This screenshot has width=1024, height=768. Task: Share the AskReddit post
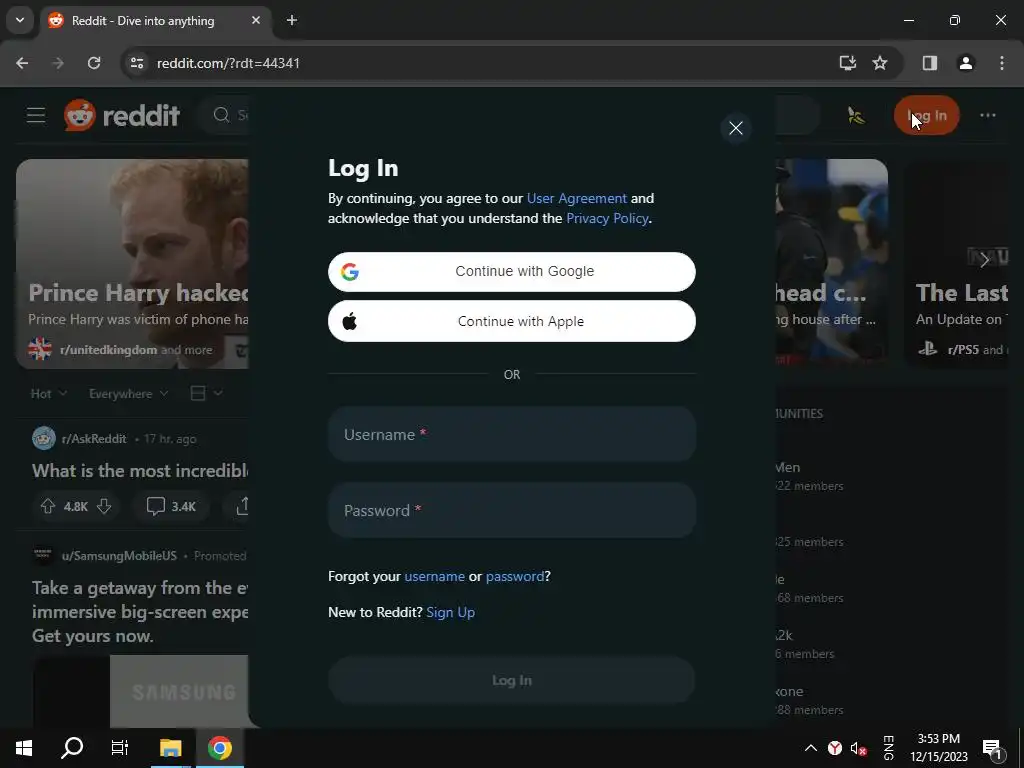[x=242, y=506]
